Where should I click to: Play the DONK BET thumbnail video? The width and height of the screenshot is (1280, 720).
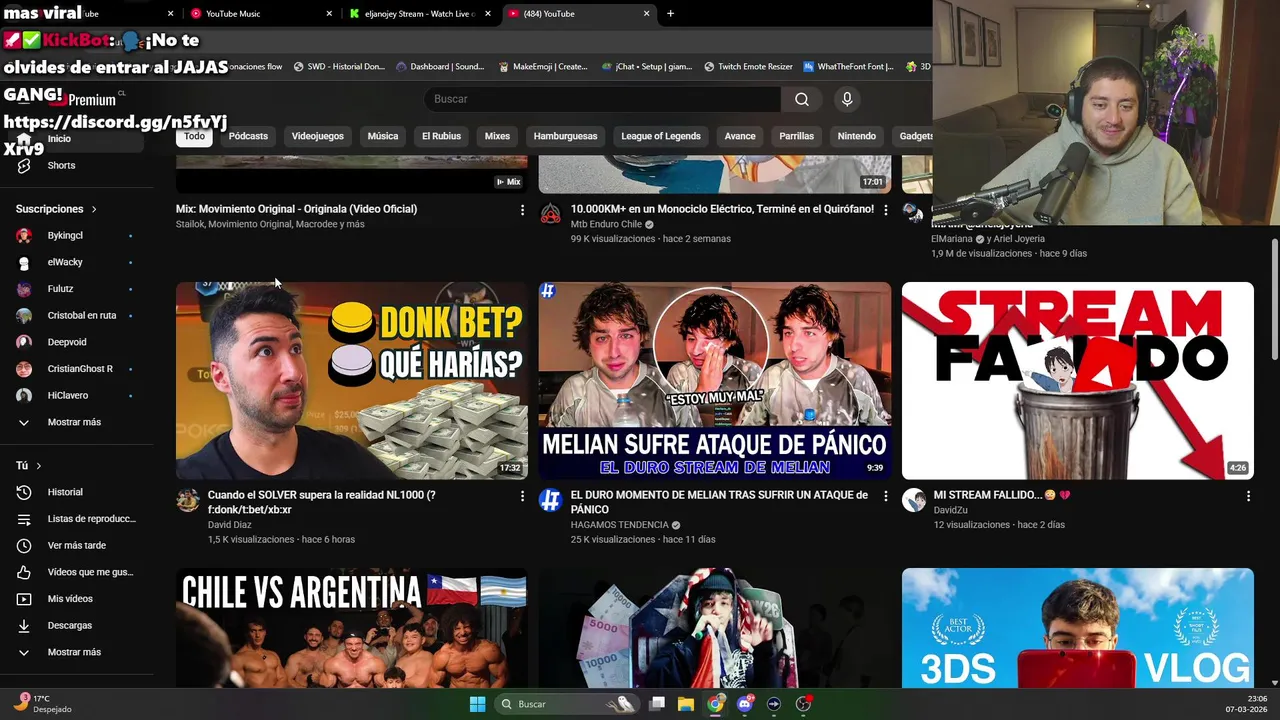pyautogui.click(x=352, y=381)
